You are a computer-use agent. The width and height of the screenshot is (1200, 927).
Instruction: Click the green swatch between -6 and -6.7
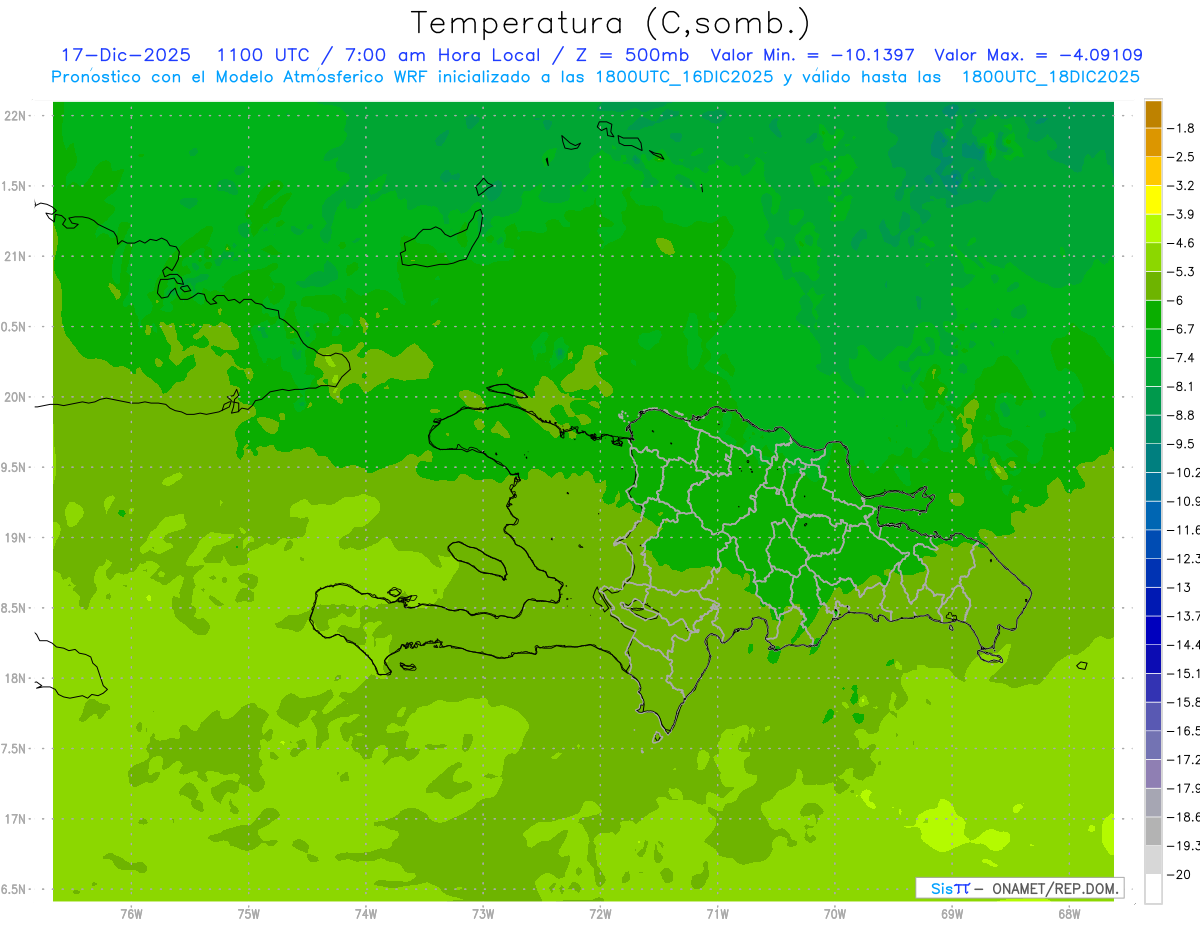(x=1153, y=314)
